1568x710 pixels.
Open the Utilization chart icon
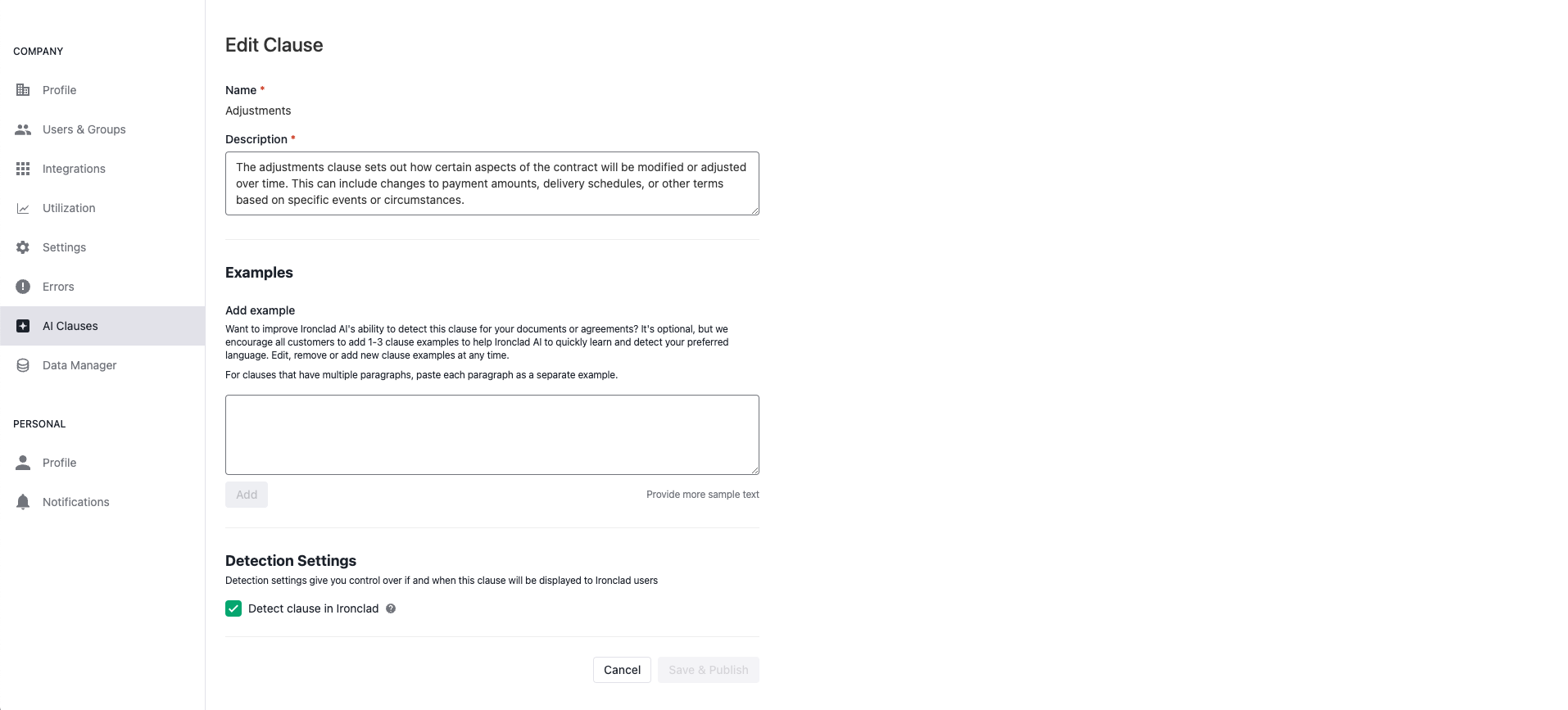23,208
